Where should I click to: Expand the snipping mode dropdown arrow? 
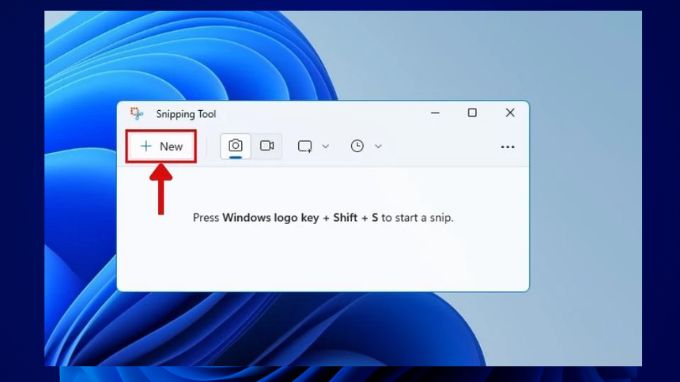325,147
